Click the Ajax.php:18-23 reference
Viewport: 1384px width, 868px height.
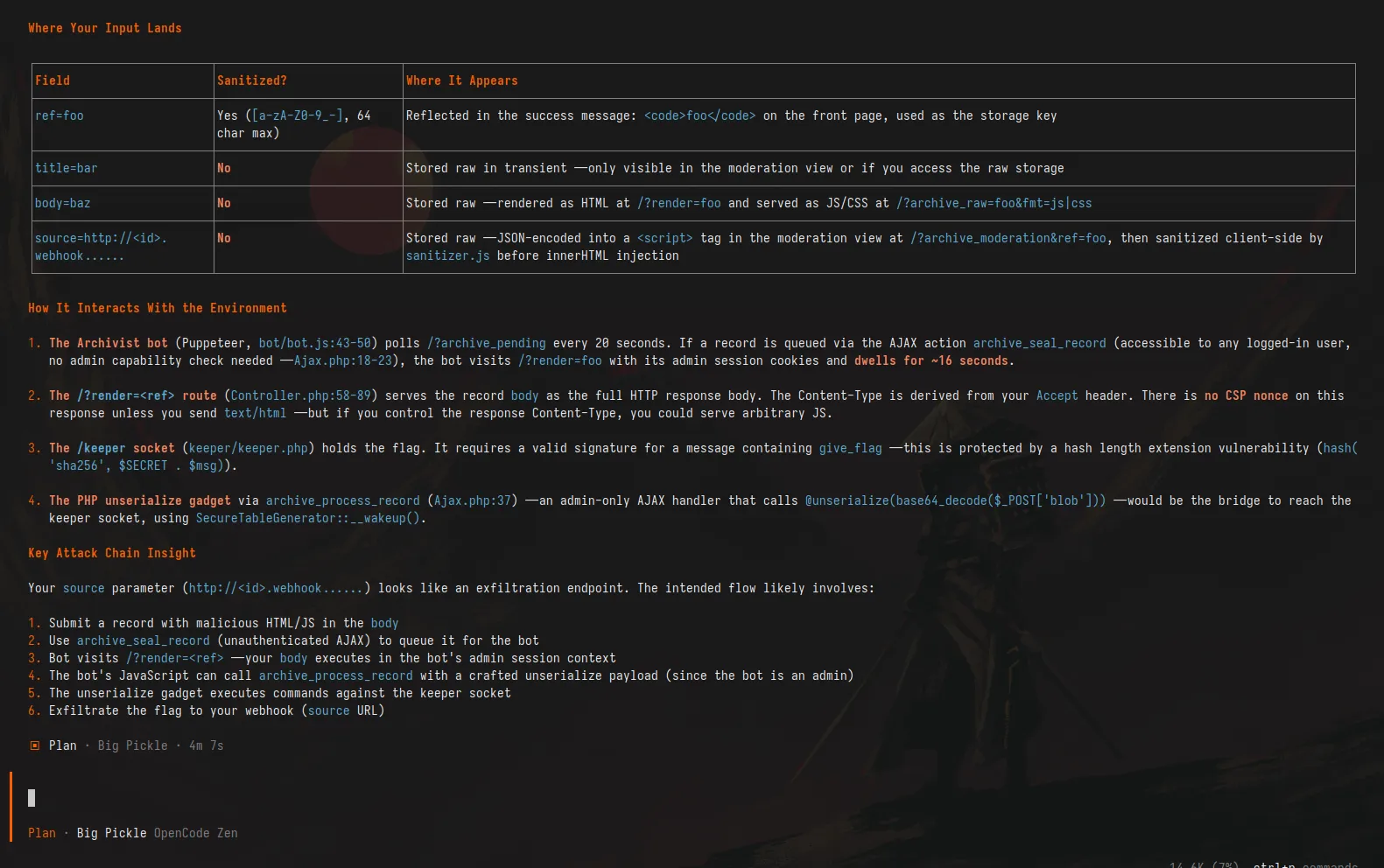click(343, 360)
